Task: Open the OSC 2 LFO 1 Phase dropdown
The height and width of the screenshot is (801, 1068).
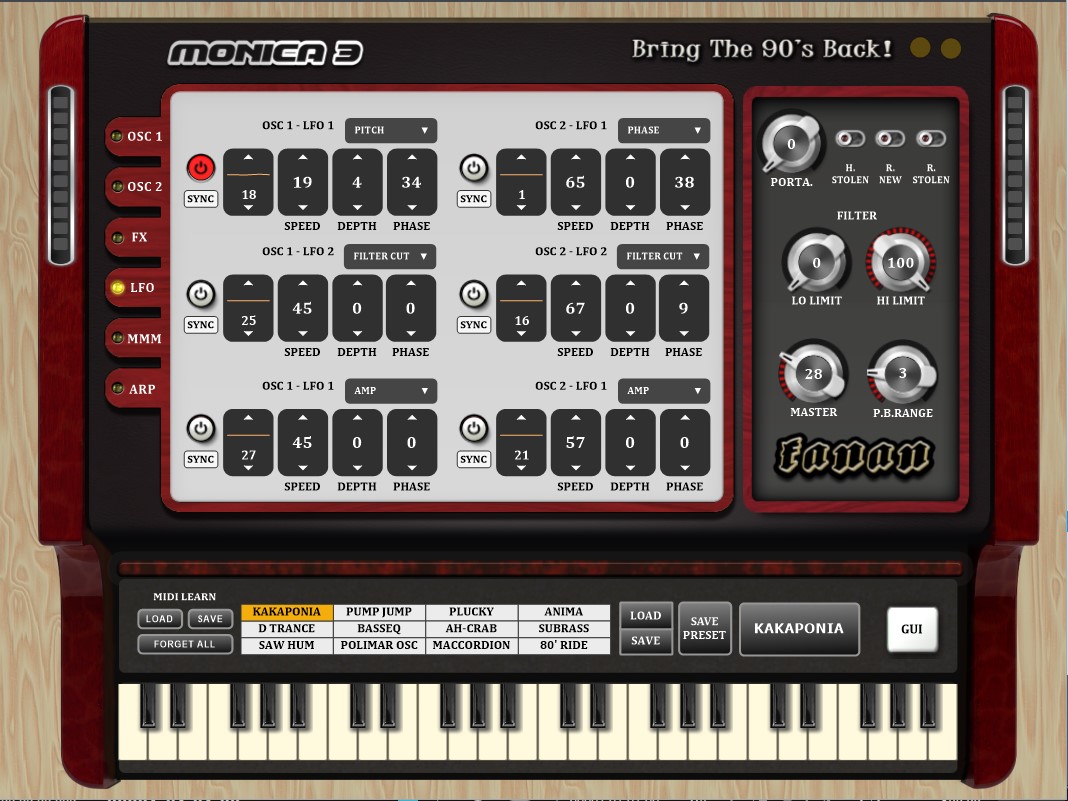Action: click(663, 130)
